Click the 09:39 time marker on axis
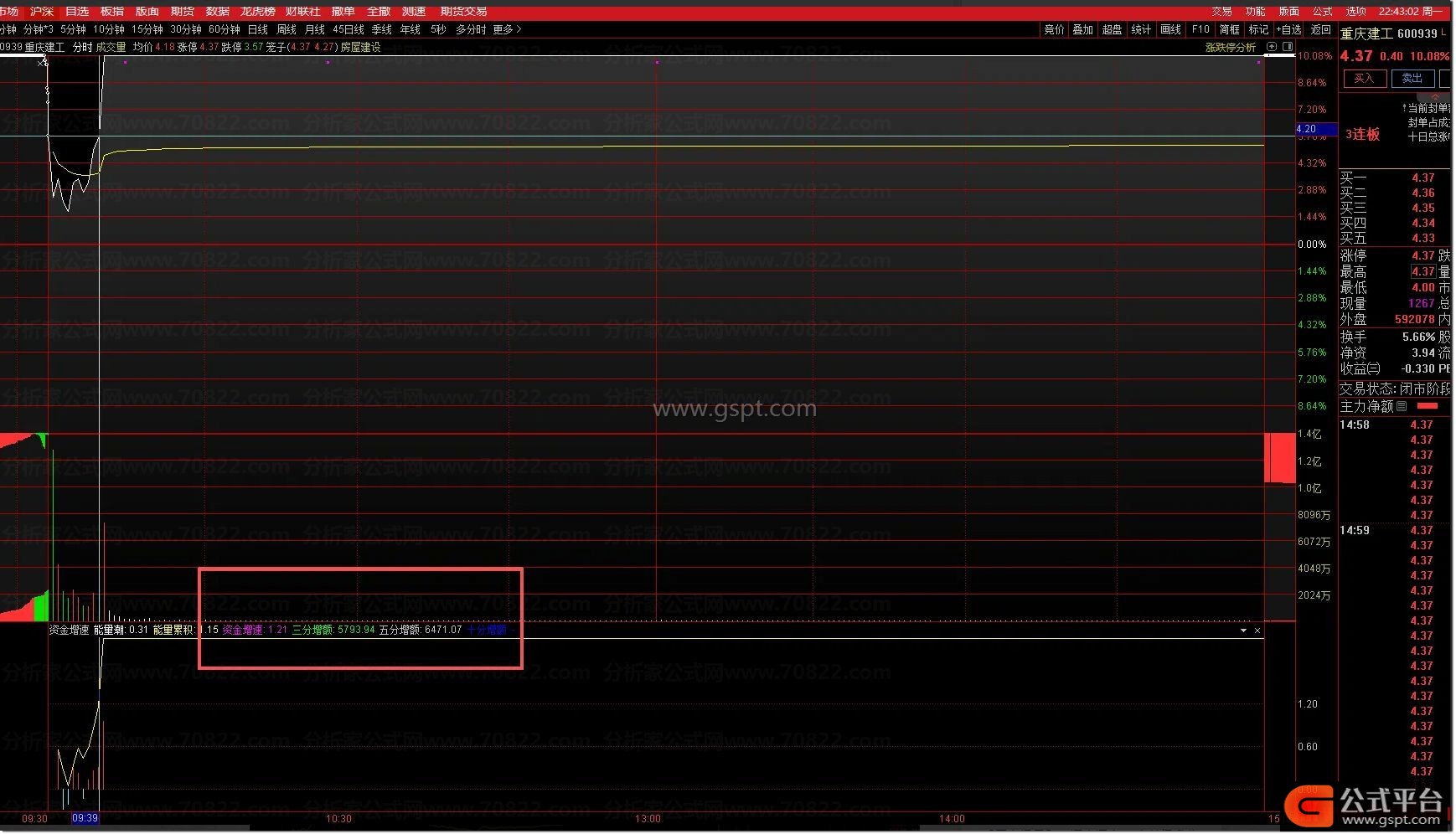The width and height of the screenshot is (1456, 834). point(85,818)
